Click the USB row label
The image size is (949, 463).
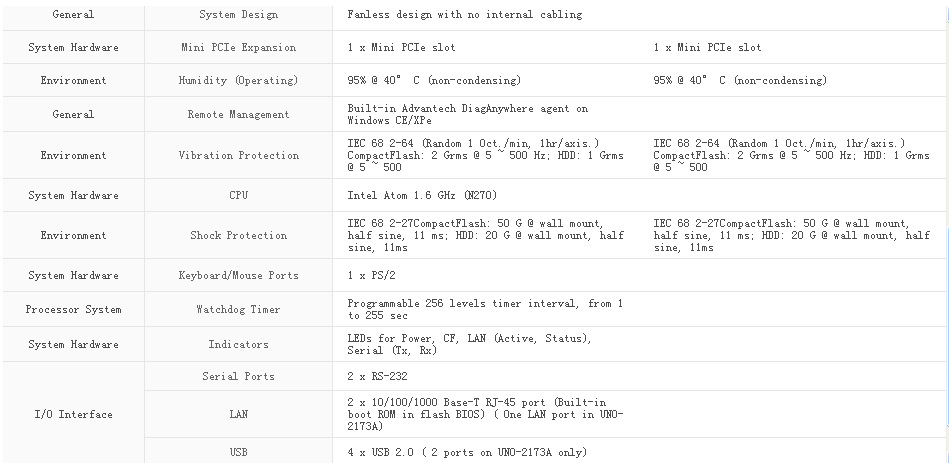(238, 452)
